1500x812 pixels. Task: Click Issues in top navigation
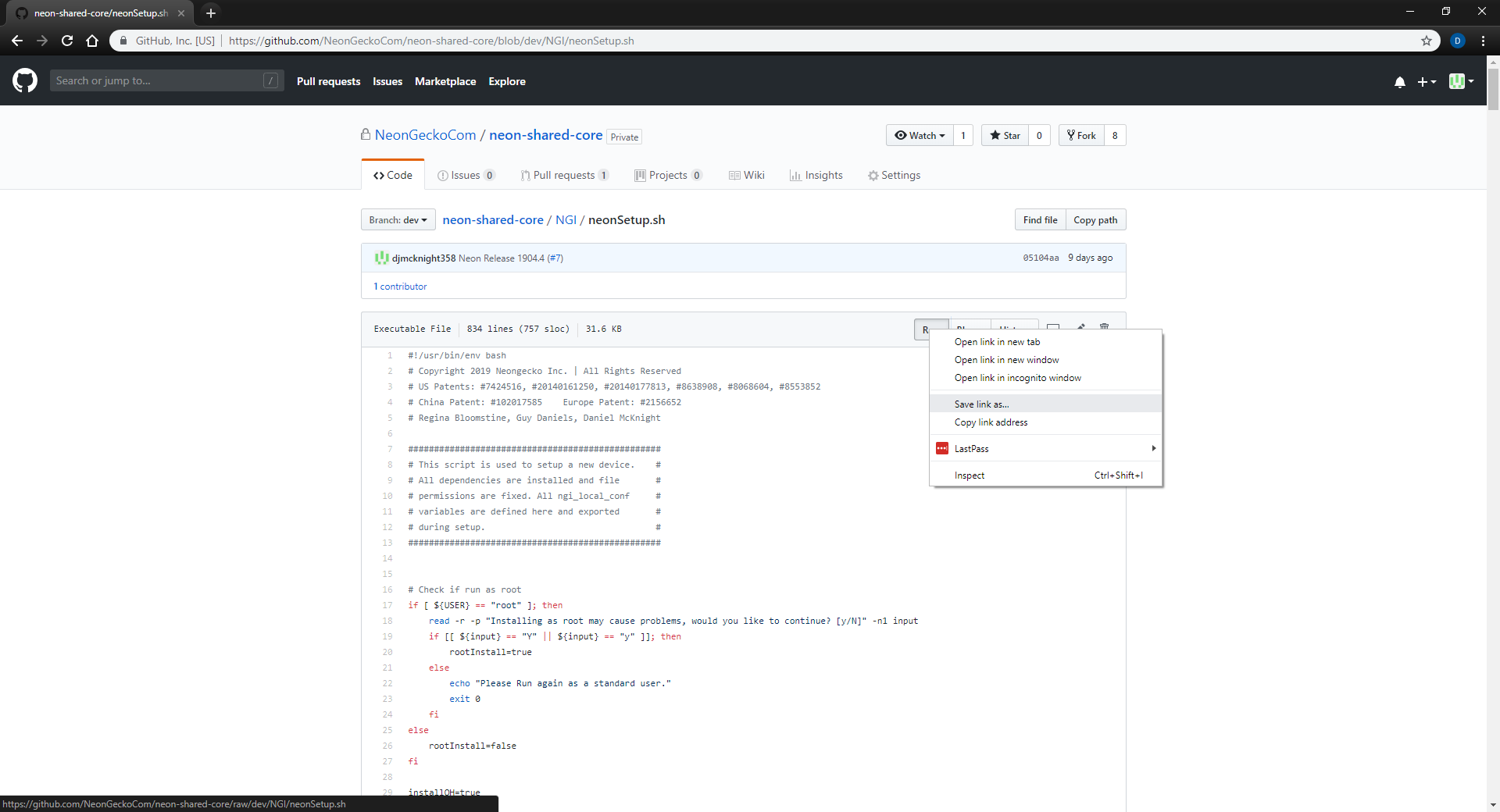[387, 81]
